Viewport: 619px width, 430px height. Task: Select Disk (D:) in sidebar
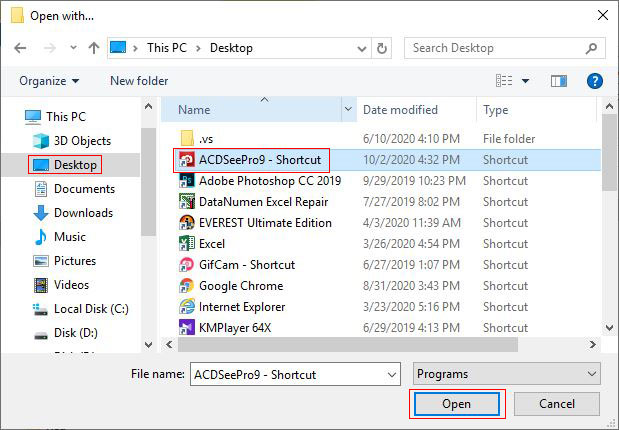point(66,333)
